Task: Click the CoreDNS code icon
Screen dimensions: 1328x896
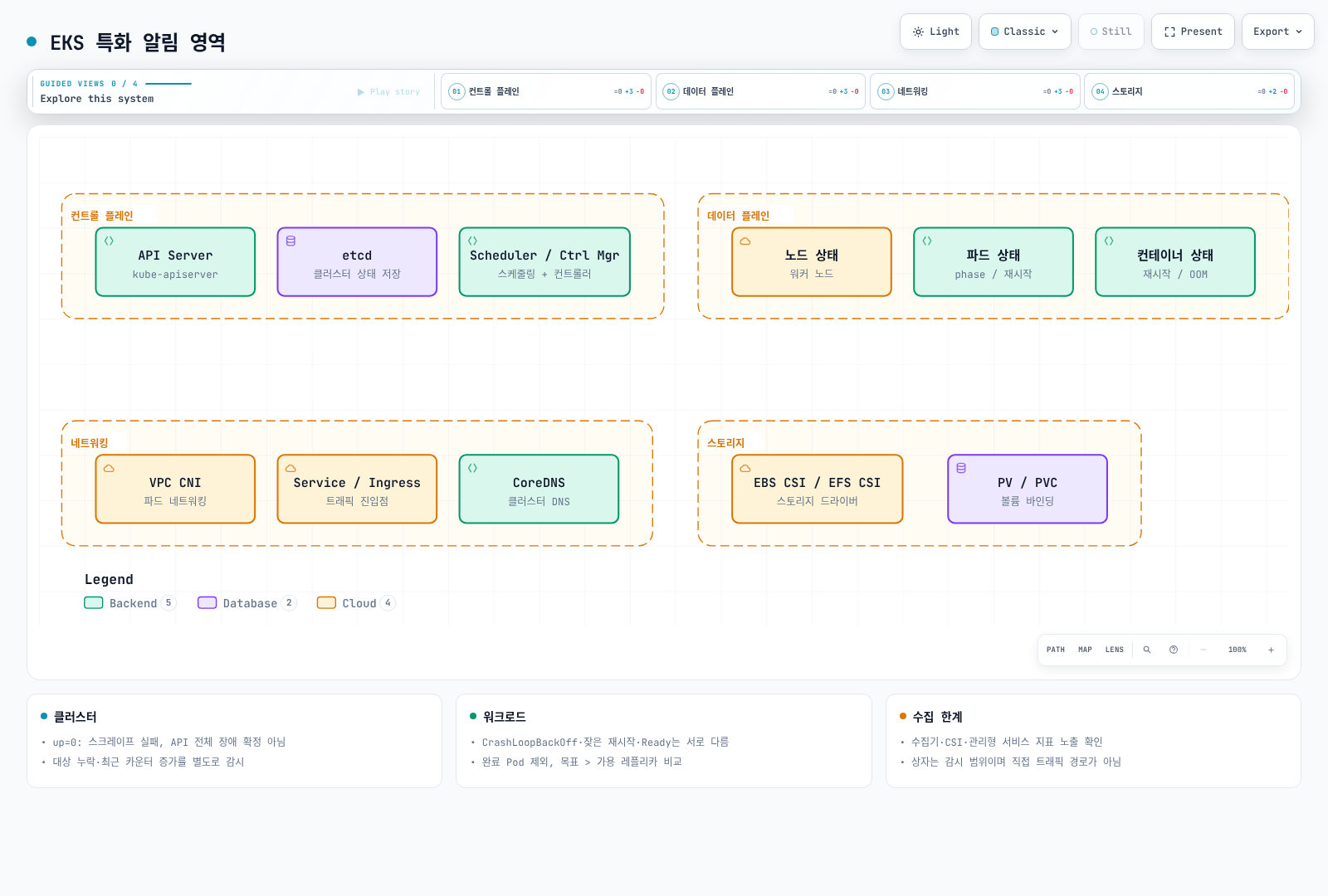Action: pyautogui.click(x=472, y=468)
